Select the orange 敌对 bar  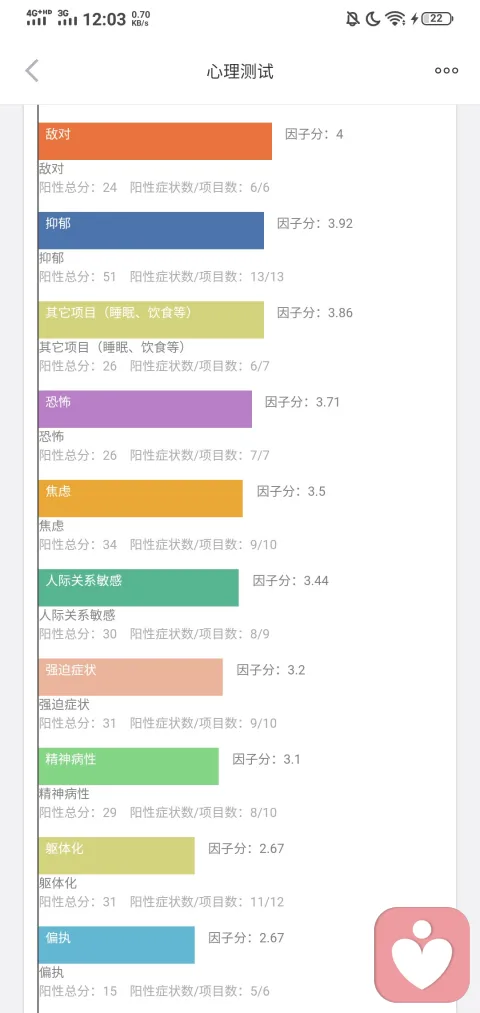coord(155,141)
